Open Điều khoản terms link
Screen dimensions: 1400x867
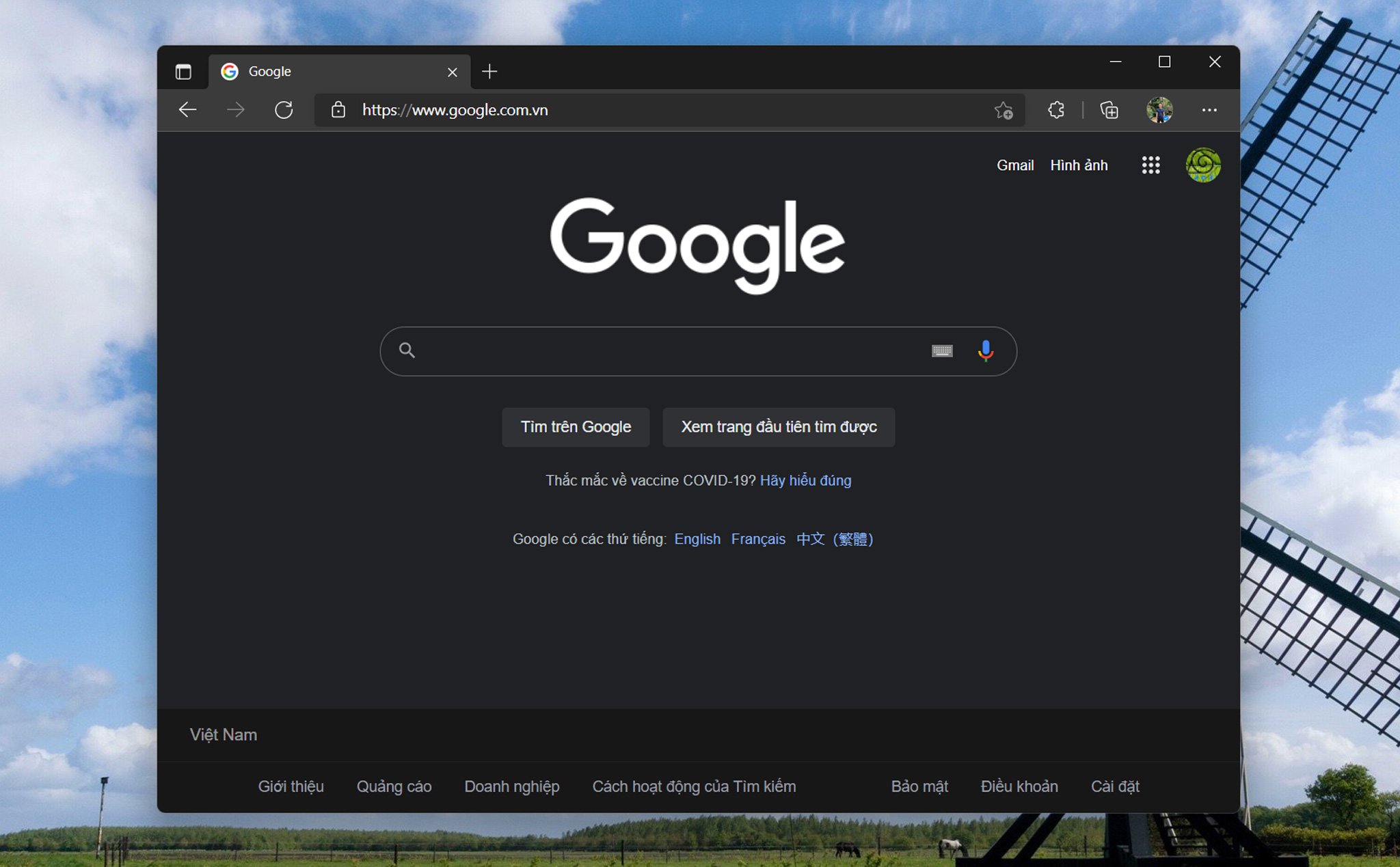coord(1019,786)
